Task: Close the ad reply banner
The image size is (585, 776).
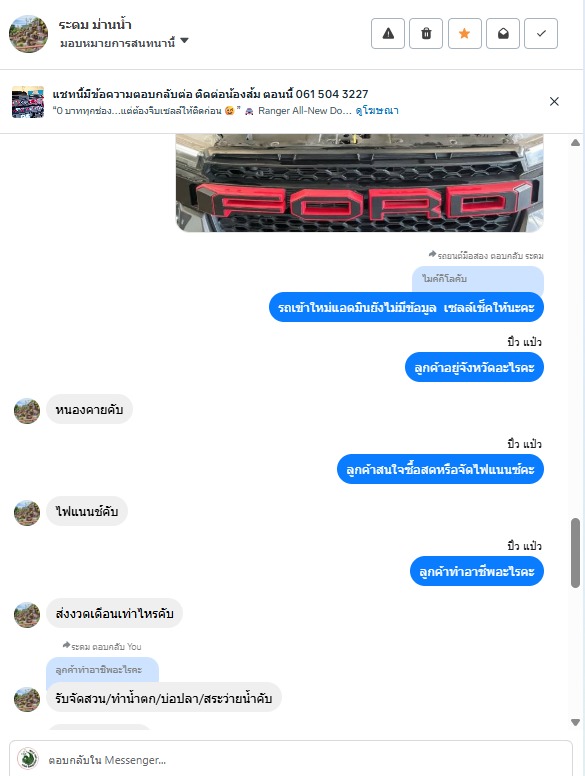Action: point(554,101)
